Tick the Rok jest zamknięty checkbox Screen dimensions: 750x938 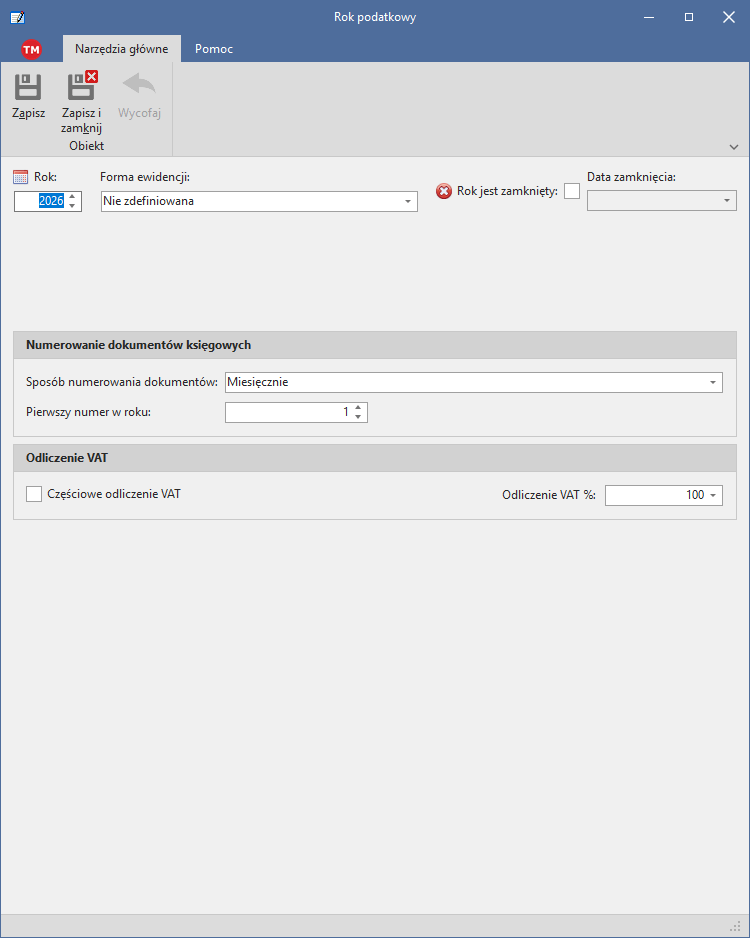tap(572, 191)
